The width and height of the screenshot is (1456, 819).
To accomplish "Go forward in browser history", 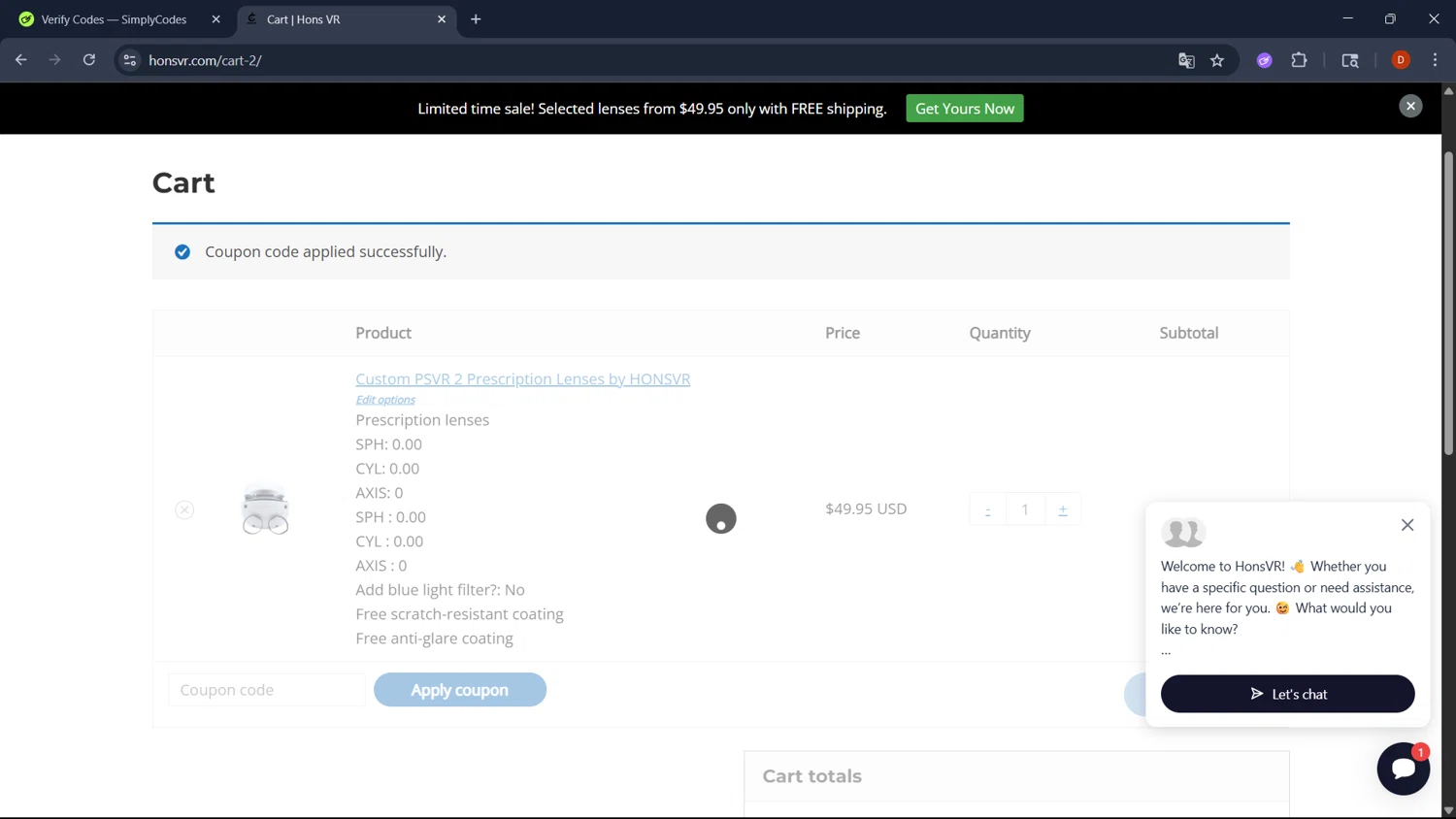I will (55, 60).
